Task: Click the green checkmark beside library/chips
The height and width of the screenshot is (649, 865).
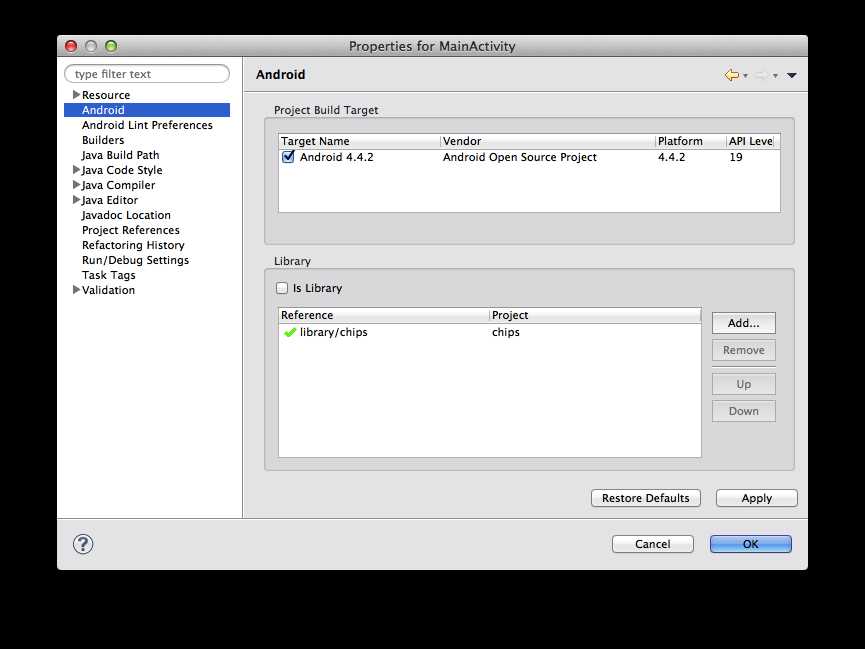Action: tap(290, 332)
